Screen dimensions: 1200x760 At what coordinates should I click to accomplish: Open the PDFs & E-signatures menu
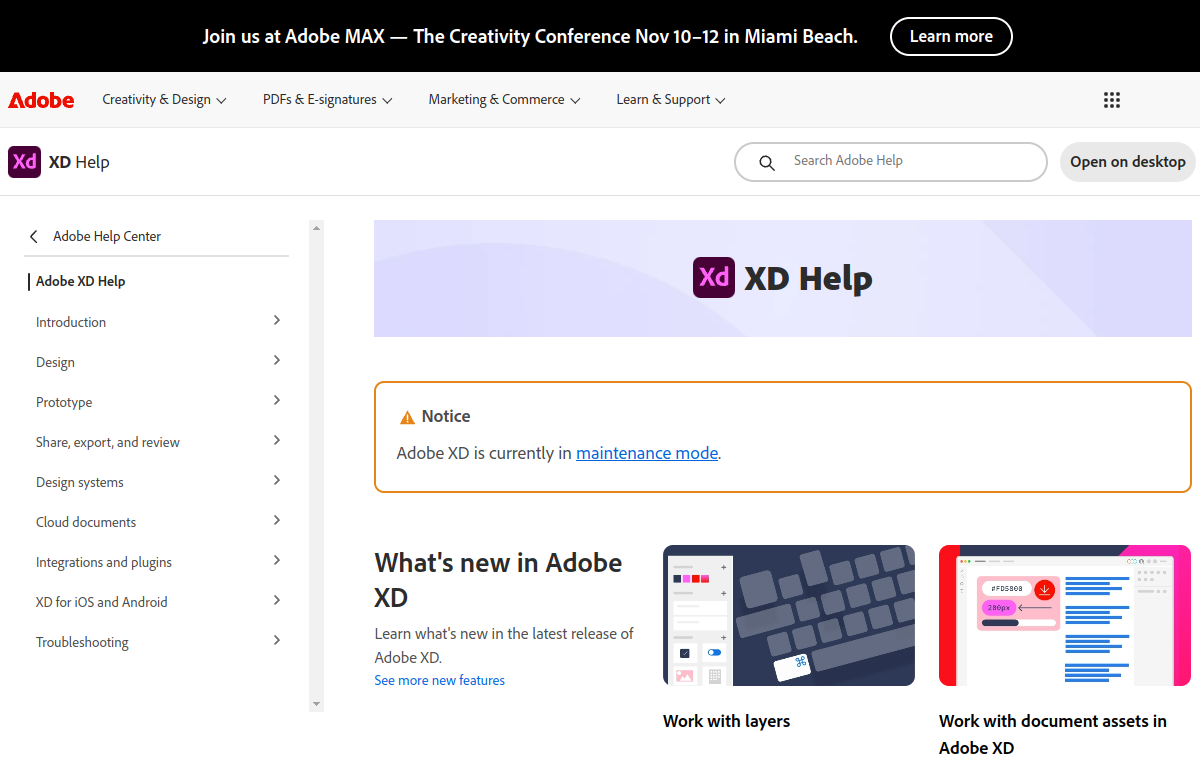327,100
